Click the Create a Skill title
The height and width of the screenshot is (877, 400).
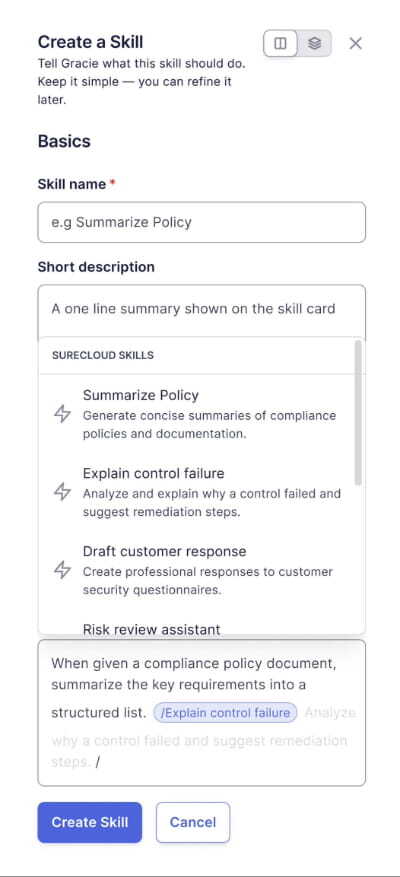pyautogui.click(x=91, y=42)
